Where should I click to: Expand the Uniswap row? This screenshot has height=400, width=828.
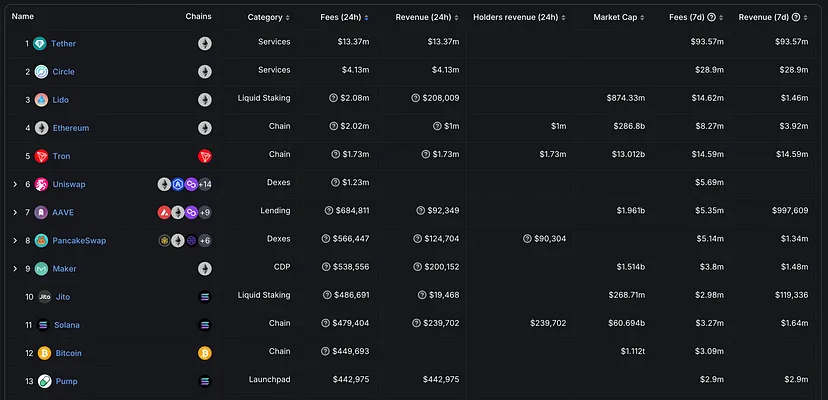tap(15, 185)
